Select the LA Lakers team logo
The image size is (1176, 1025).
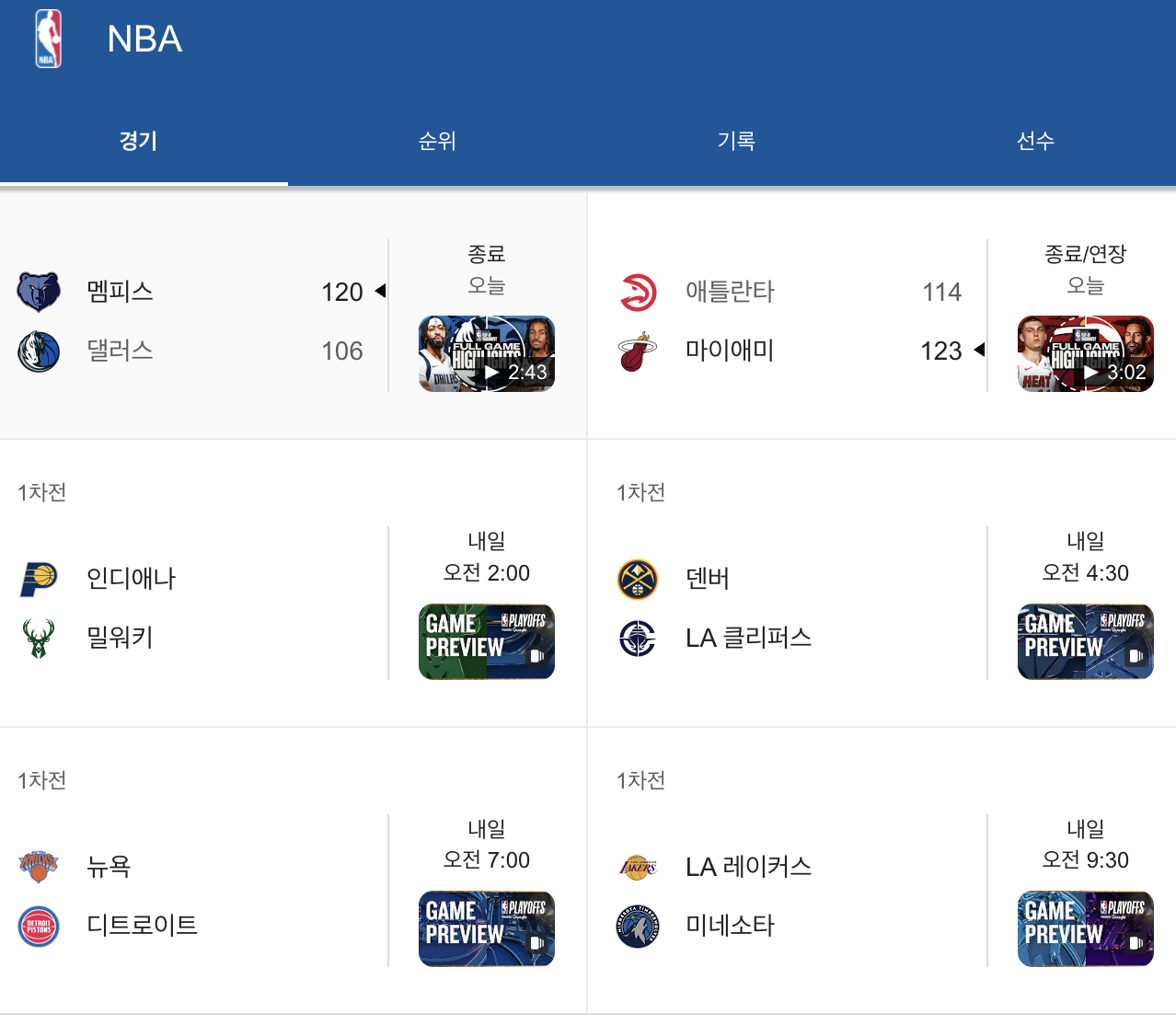637,866
